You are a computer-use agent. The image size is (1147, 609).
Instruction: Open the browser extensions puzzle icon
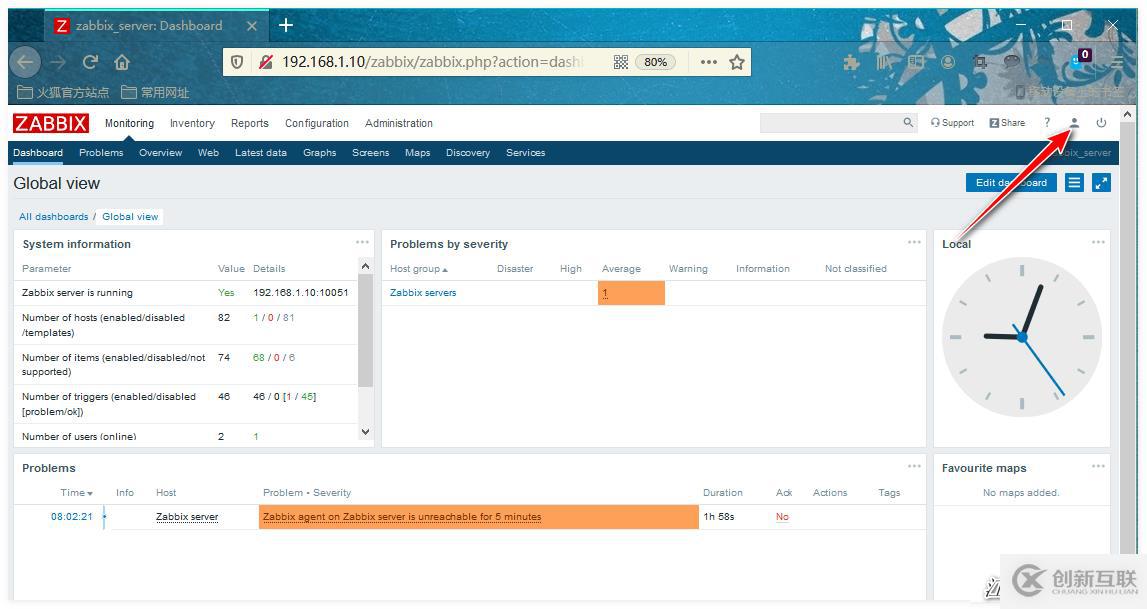[851, 62]
